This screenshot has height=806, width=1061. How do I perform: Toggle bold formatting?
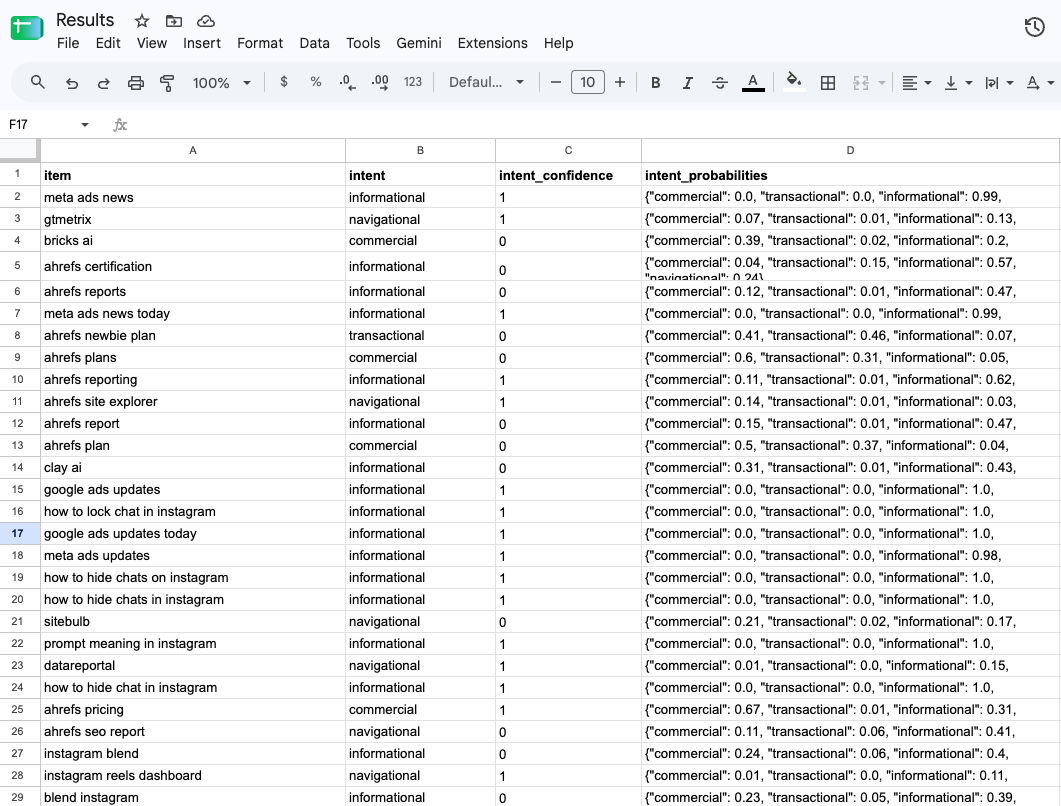click(x=655, y=83)
